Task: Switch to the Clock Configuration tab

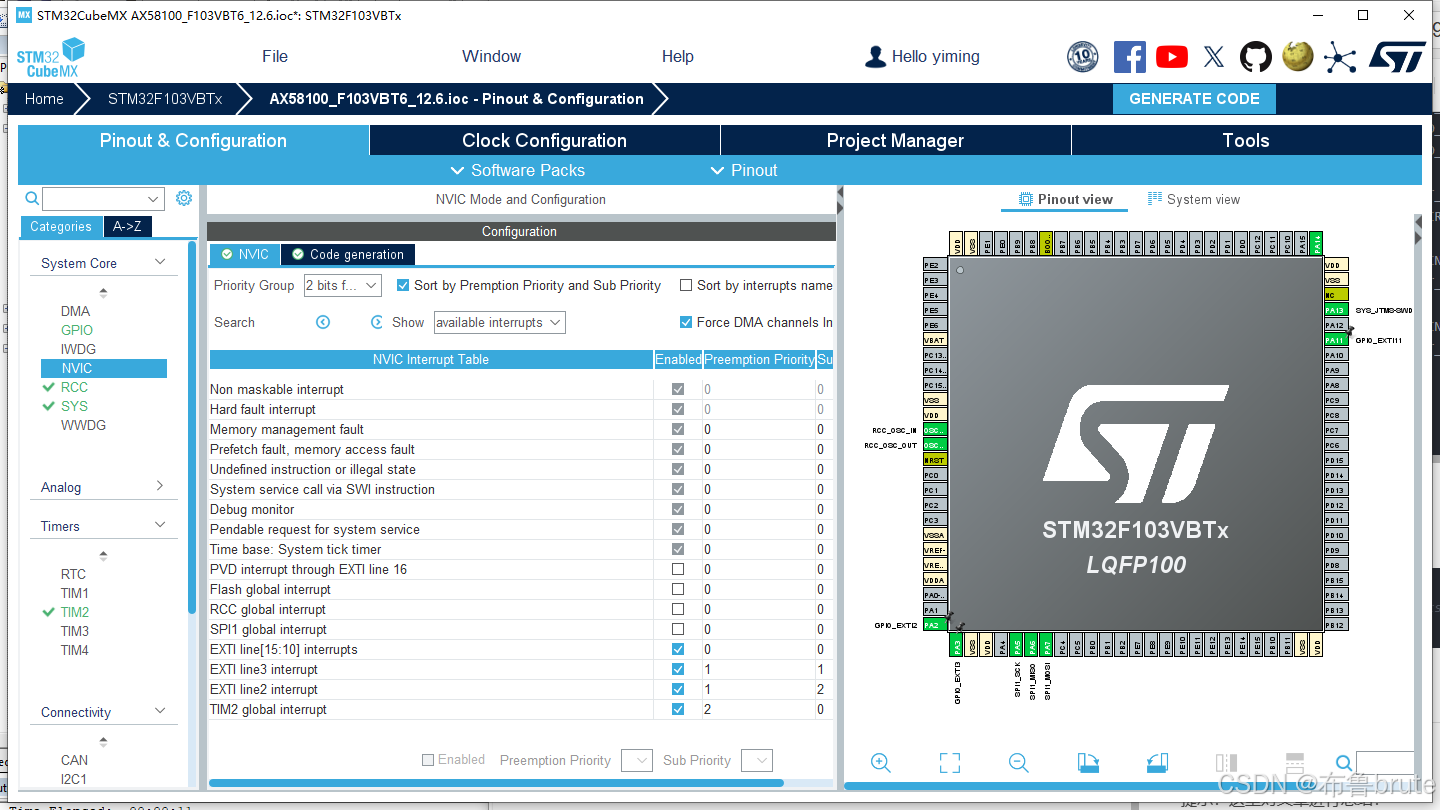Action: 545,140
